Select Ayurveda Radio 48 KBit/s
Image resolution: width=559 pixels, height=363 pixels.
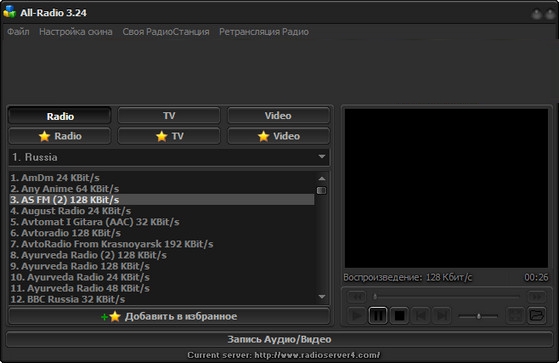click(161, 288)
